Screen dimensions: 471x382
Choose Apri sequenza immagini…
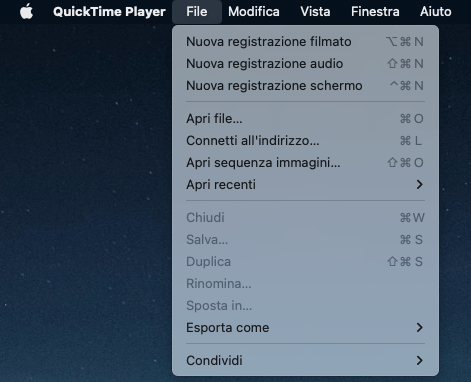(x=305, y=163)
